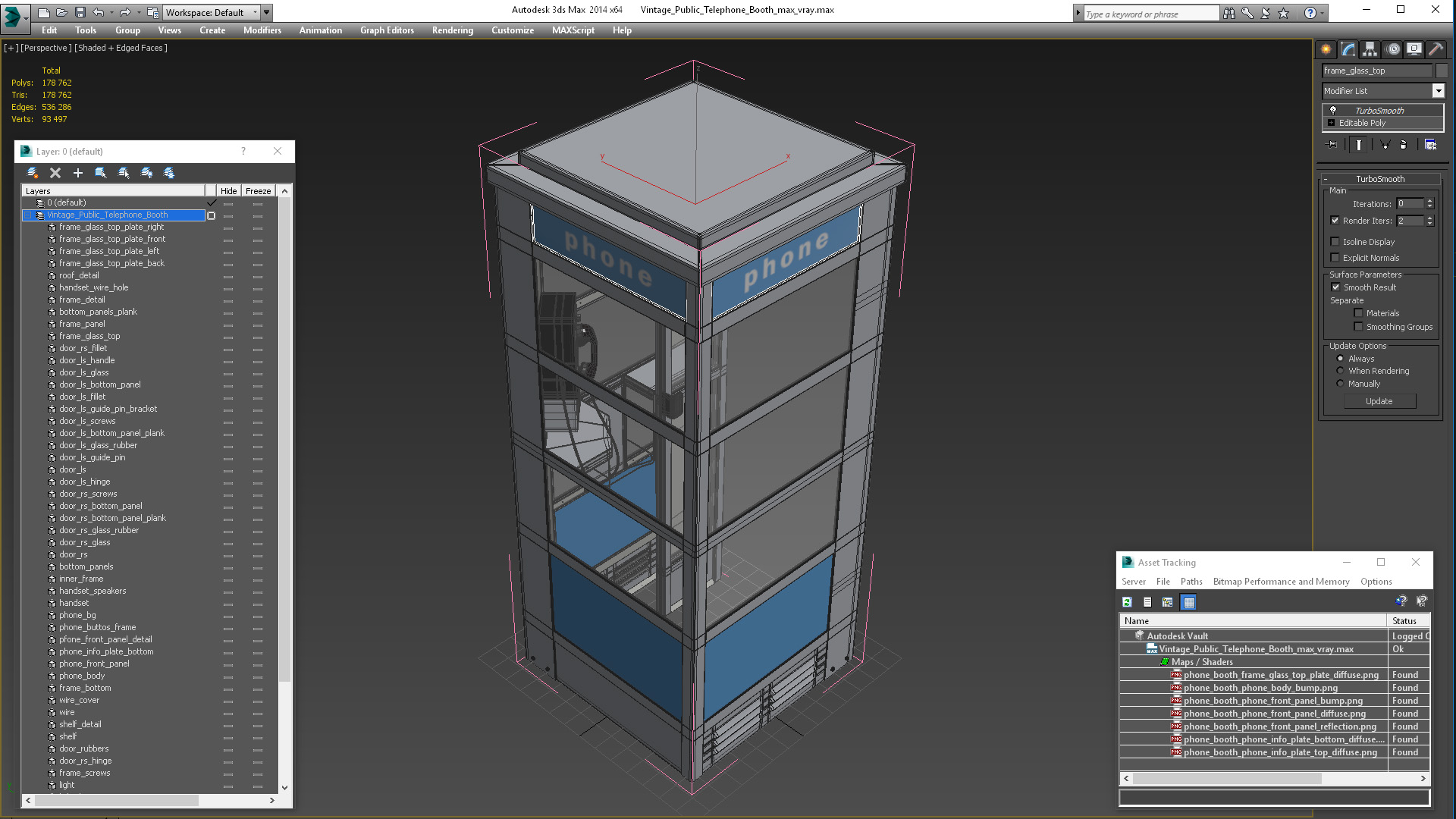Open the Motion command panel tab

(x=1392, y=49)
